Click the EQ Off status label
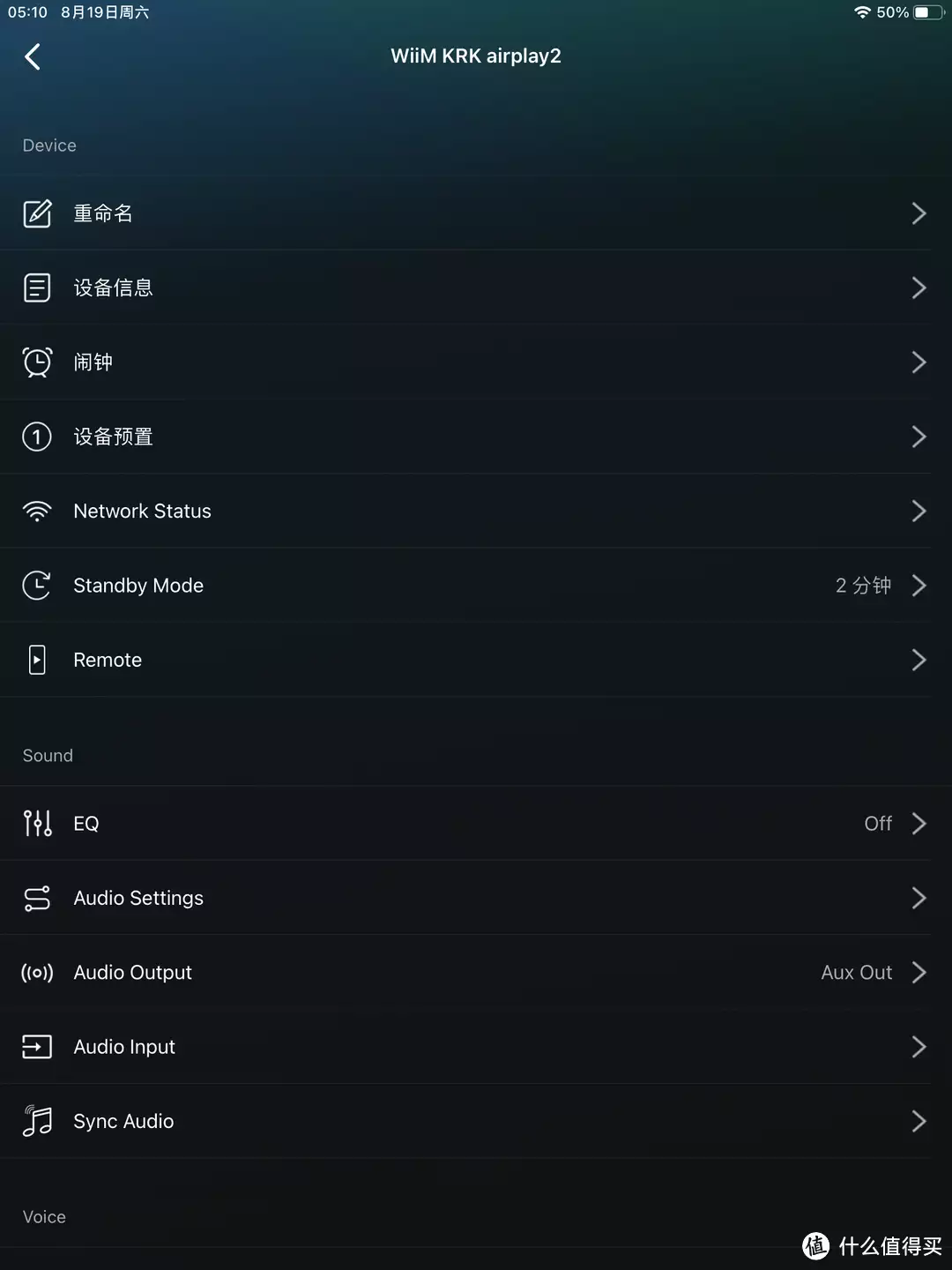952x1270 pixels. pos(878,823)
